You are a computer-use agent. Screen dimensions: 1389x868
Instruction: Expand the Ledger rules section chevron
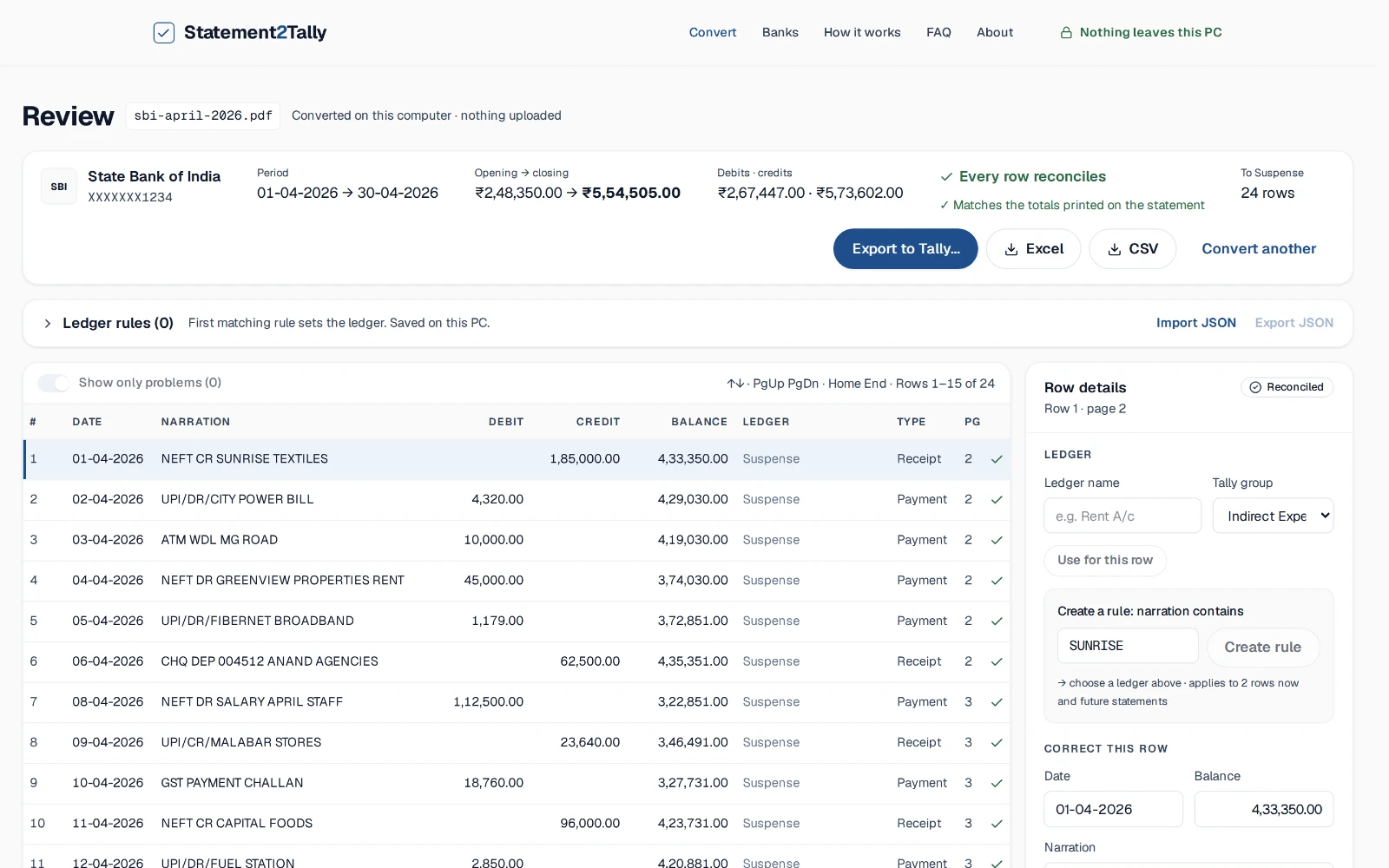point(48,323)
